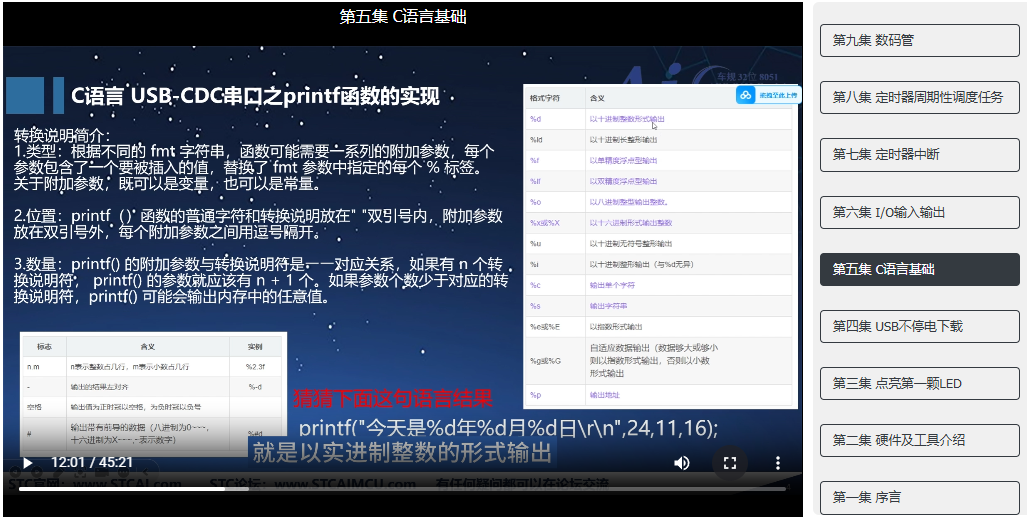This screenshot has height=517, width=1027.
Task: Seek along the video progress bar
Action: 402,488
